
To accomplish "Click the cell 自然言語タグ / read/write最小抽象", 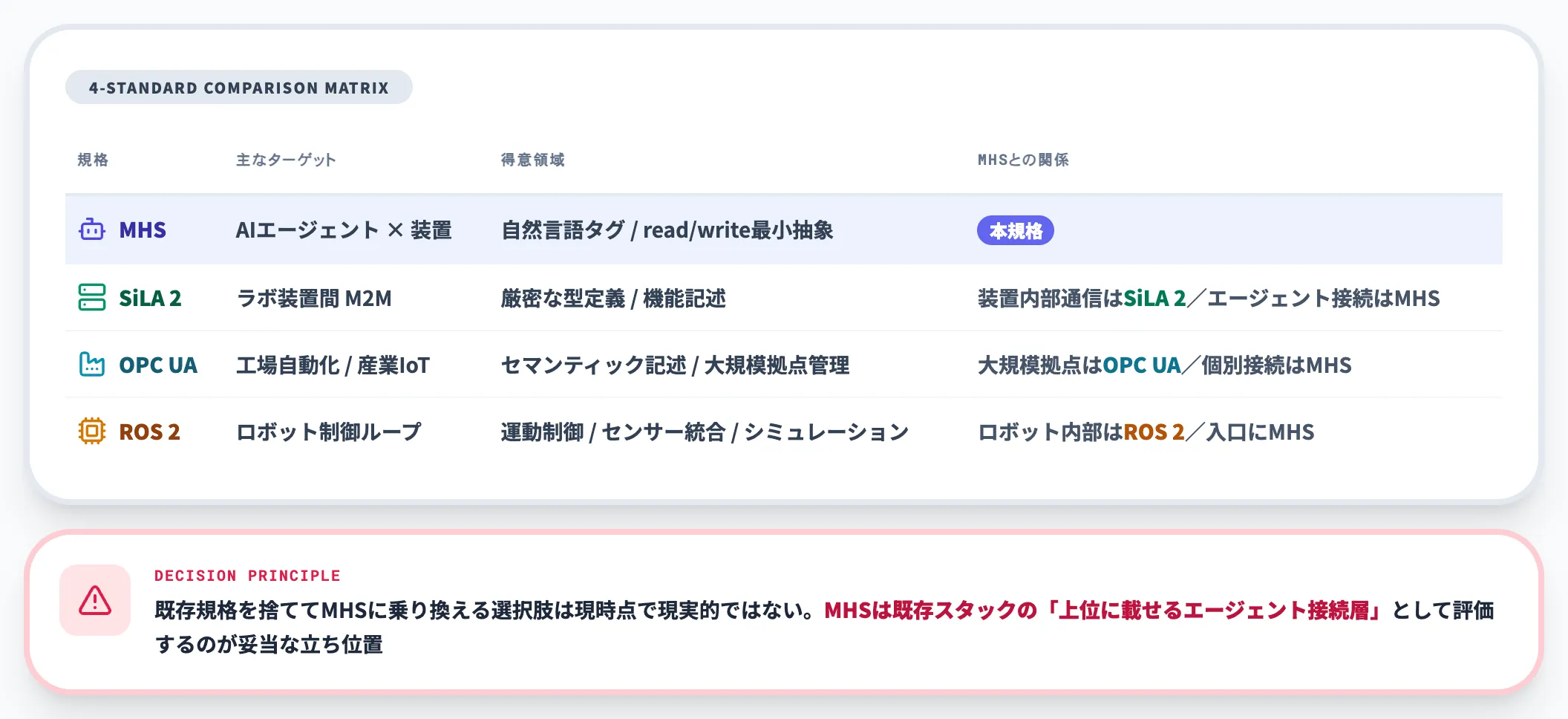I will (x=667, y=230).
